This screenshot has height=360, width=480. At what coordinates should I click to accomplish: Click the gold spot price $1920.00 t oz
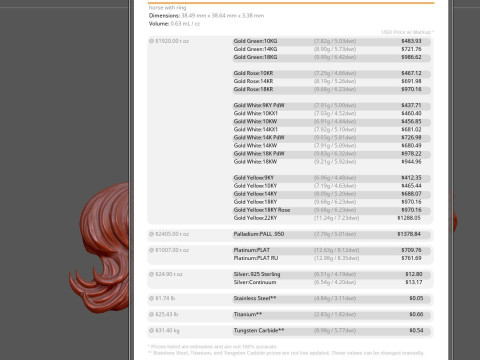169,41
